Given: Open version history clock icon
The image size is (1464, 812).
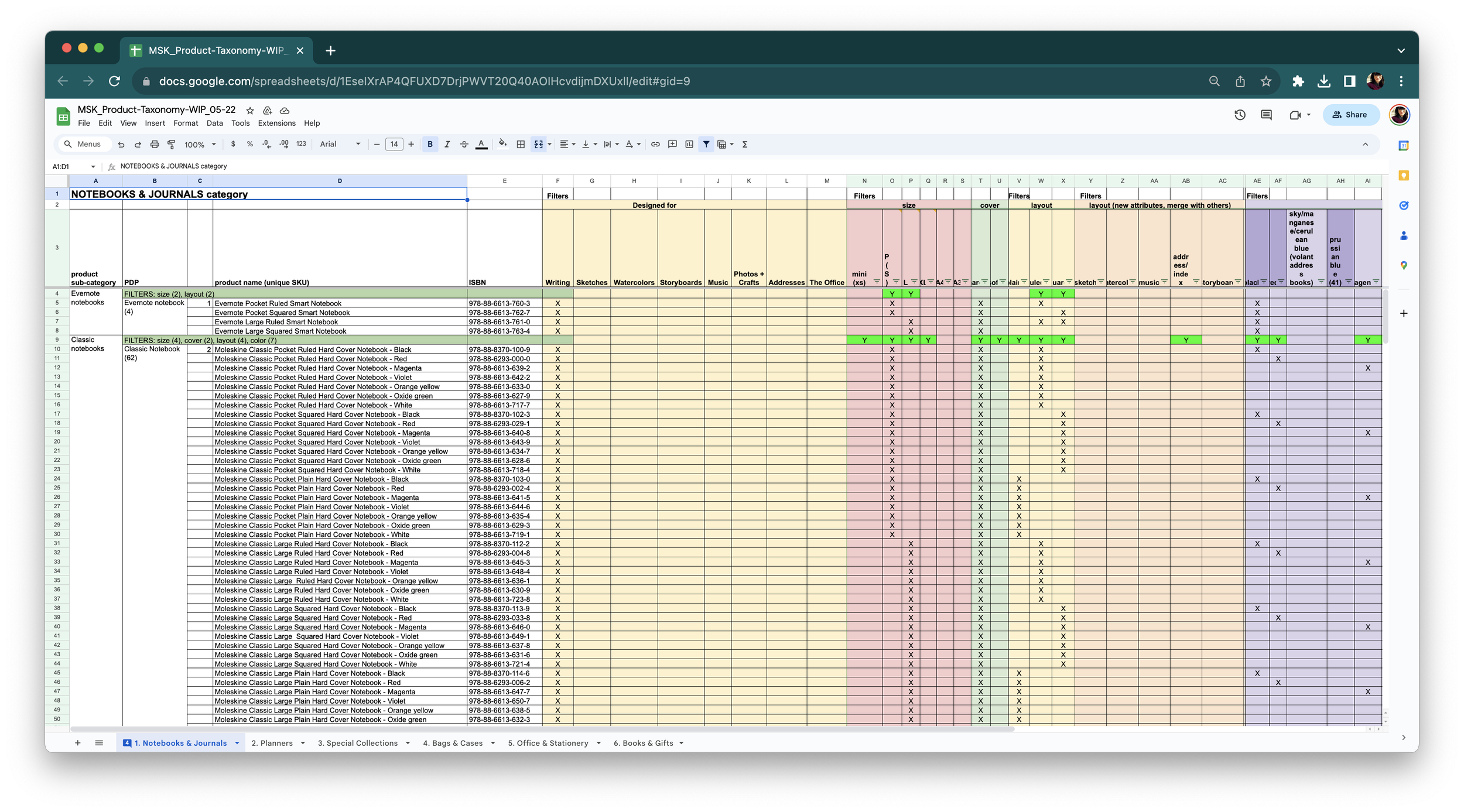Looking at the screenshot, I should tap(1240, 115).
